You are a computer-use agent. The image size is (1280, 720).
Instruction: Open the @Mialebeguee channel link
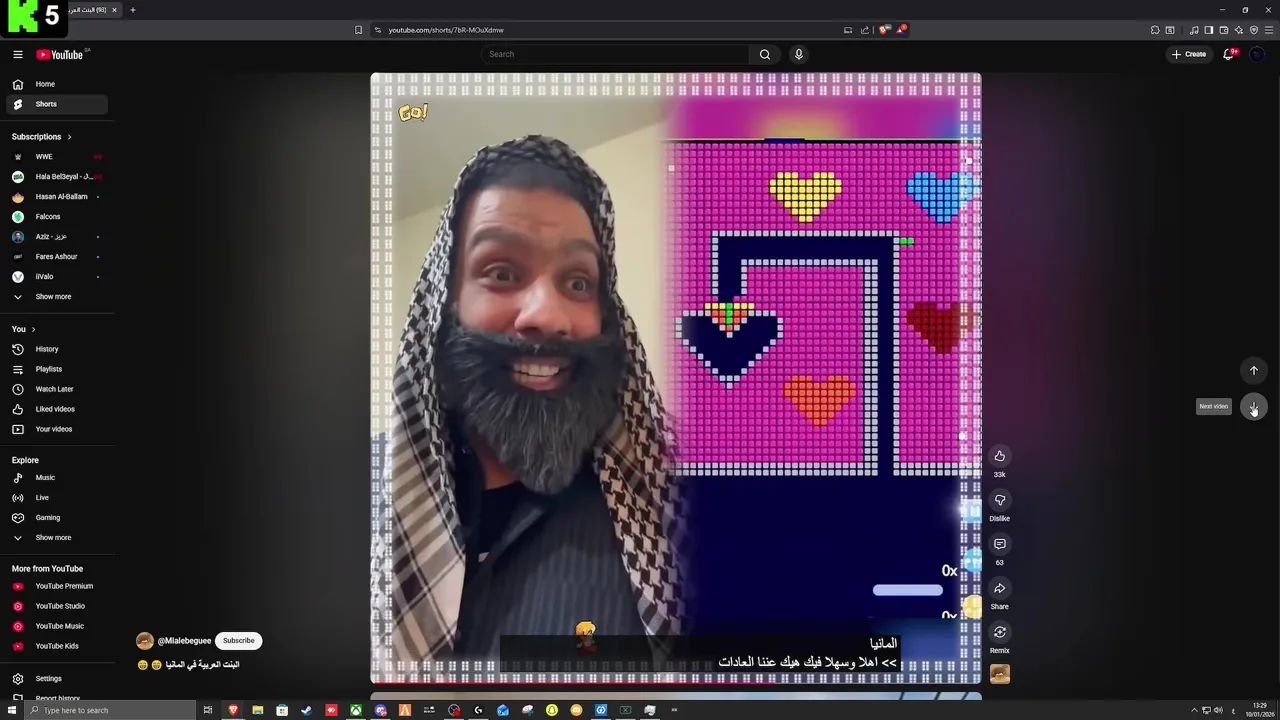(x=184, y=641)
